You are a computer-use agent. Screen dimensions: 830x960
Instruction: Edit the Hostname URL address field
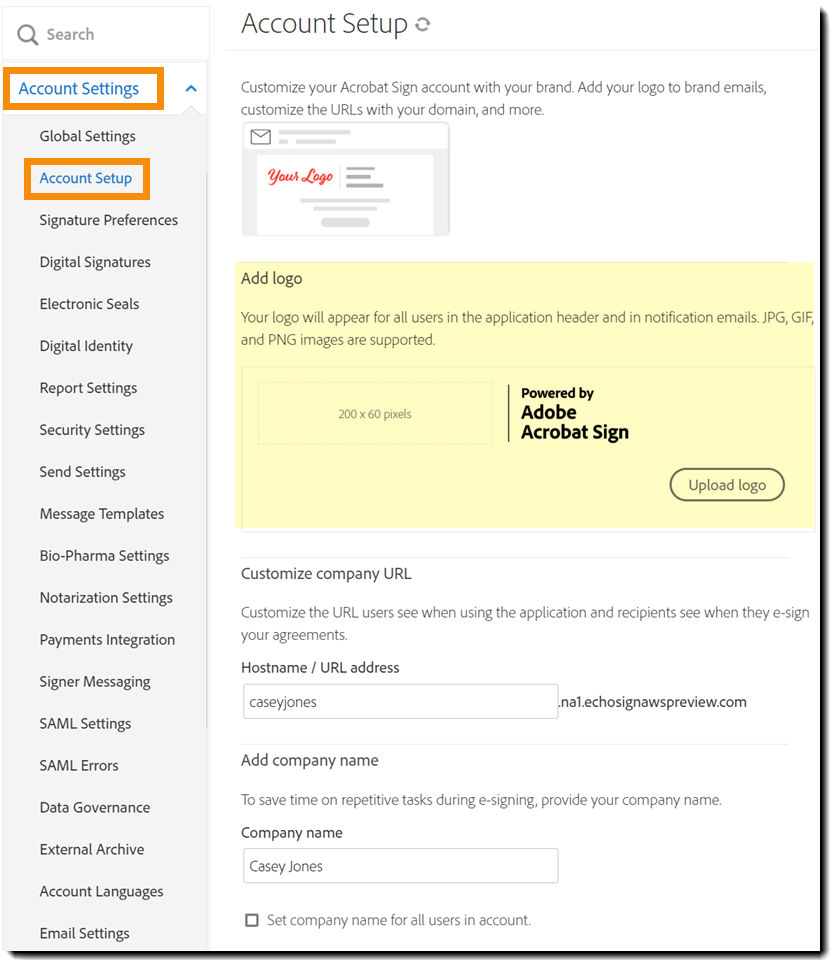pos(400,702)
